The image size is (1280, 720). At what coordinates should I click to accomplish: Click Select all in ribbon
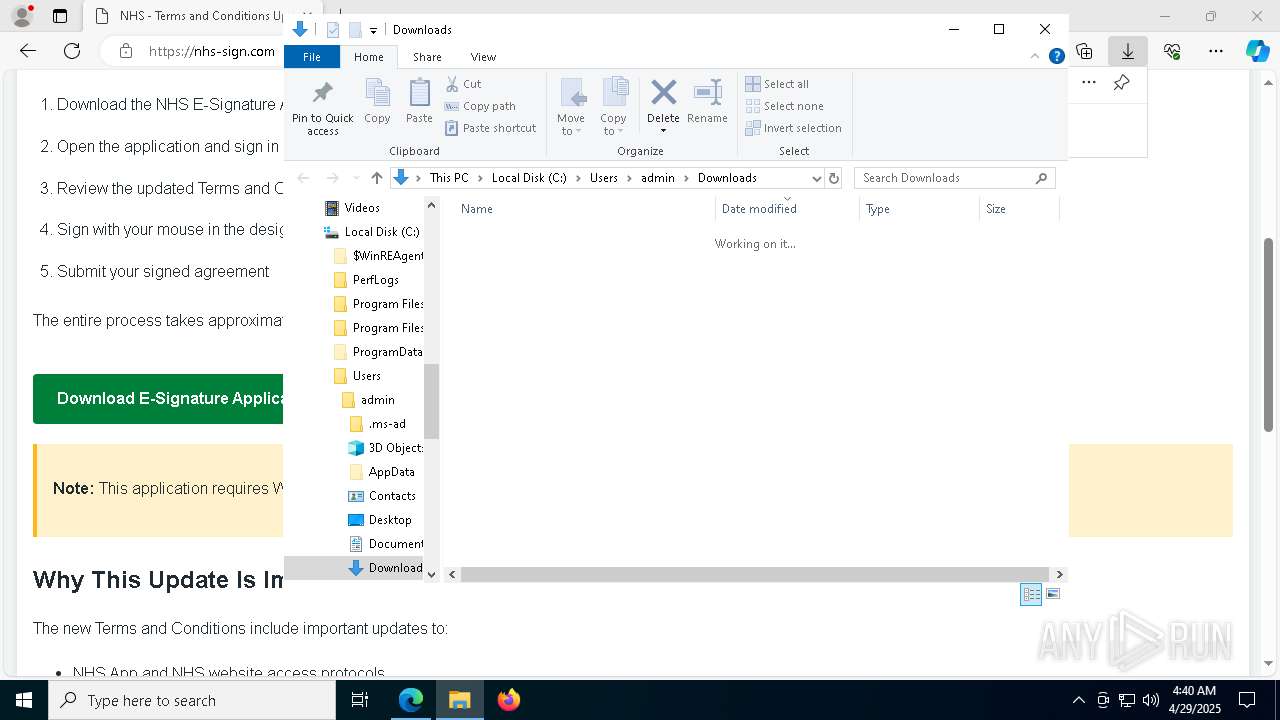click(777, 84)
